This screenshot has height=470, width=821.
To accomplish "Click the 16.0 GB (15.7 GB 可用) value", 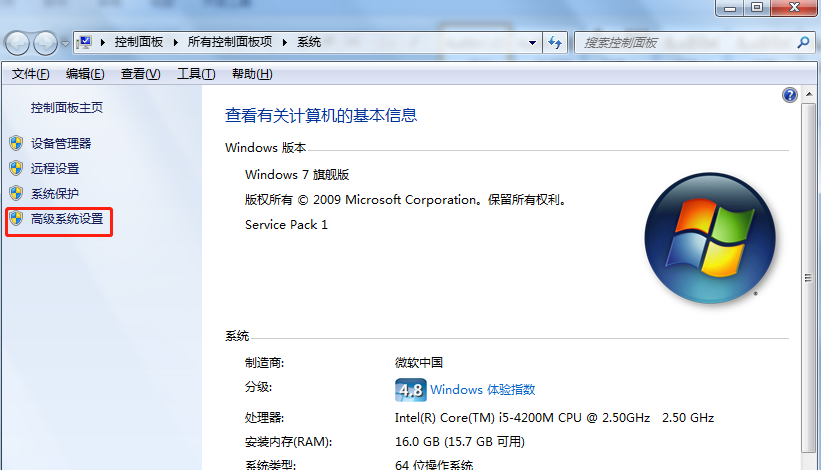I will click(460, 442).
